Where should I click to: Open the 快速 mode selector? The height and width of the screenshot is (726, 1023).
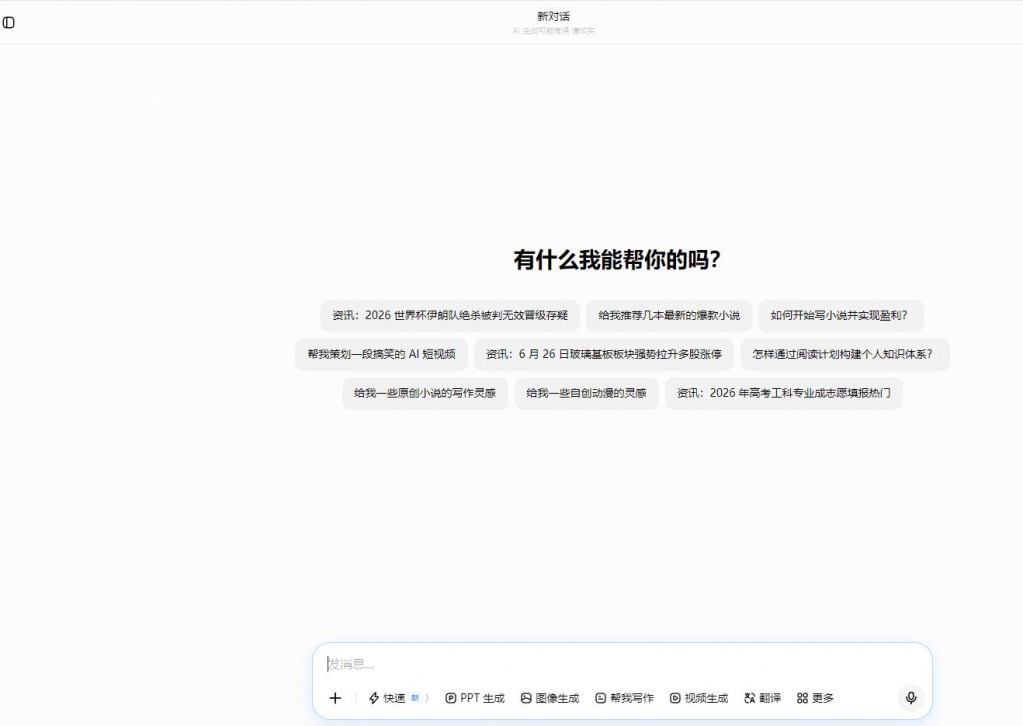(399, 698)
